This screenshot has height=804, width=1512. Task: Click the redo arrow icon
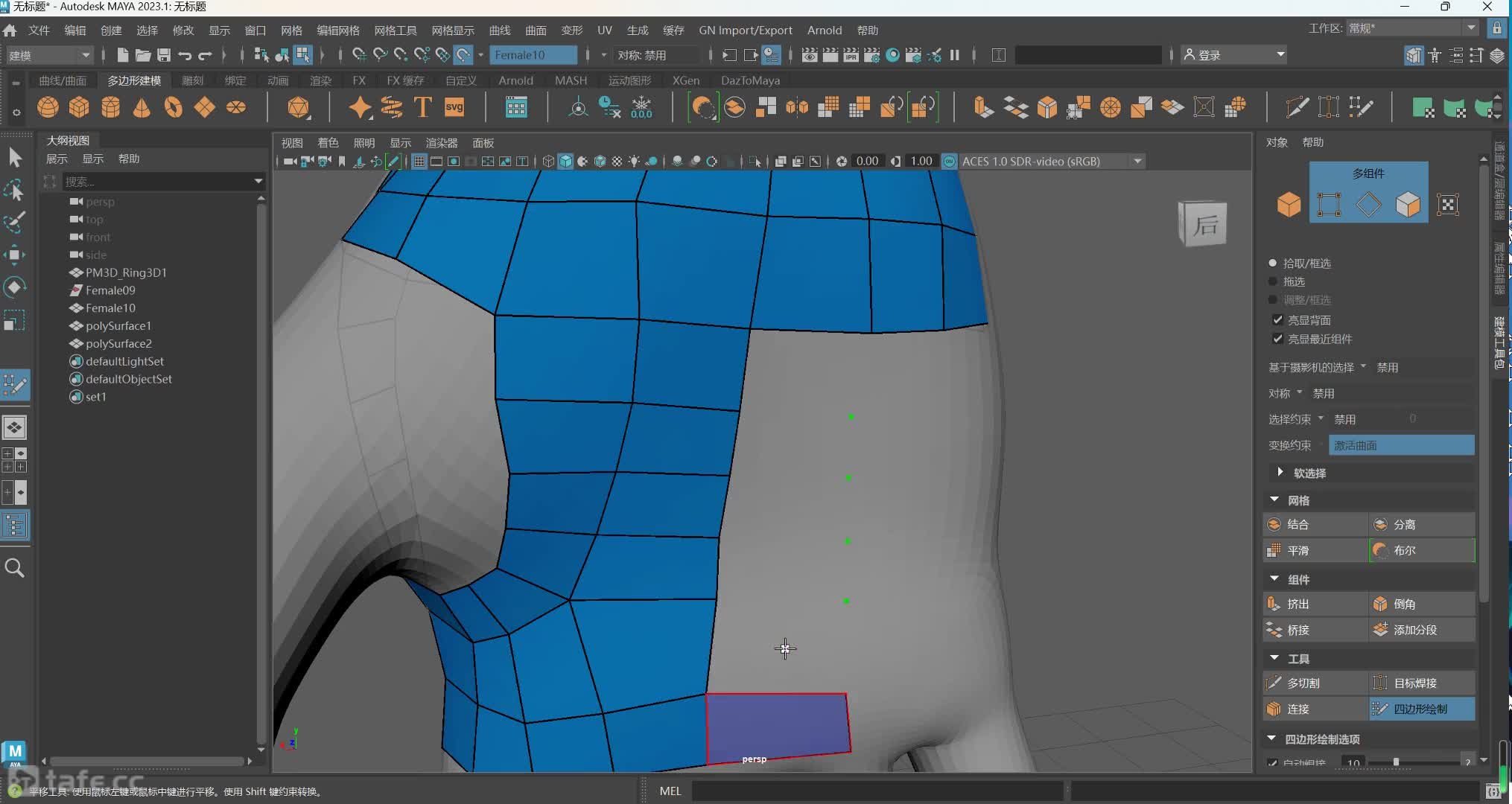point(205,54)
